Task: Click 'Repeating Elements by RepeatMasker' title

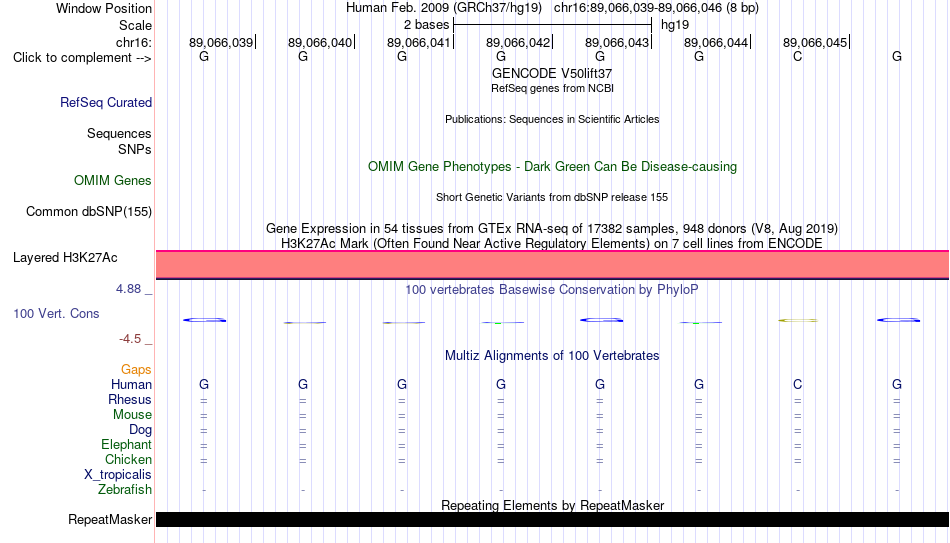Action: pos(552,505)
